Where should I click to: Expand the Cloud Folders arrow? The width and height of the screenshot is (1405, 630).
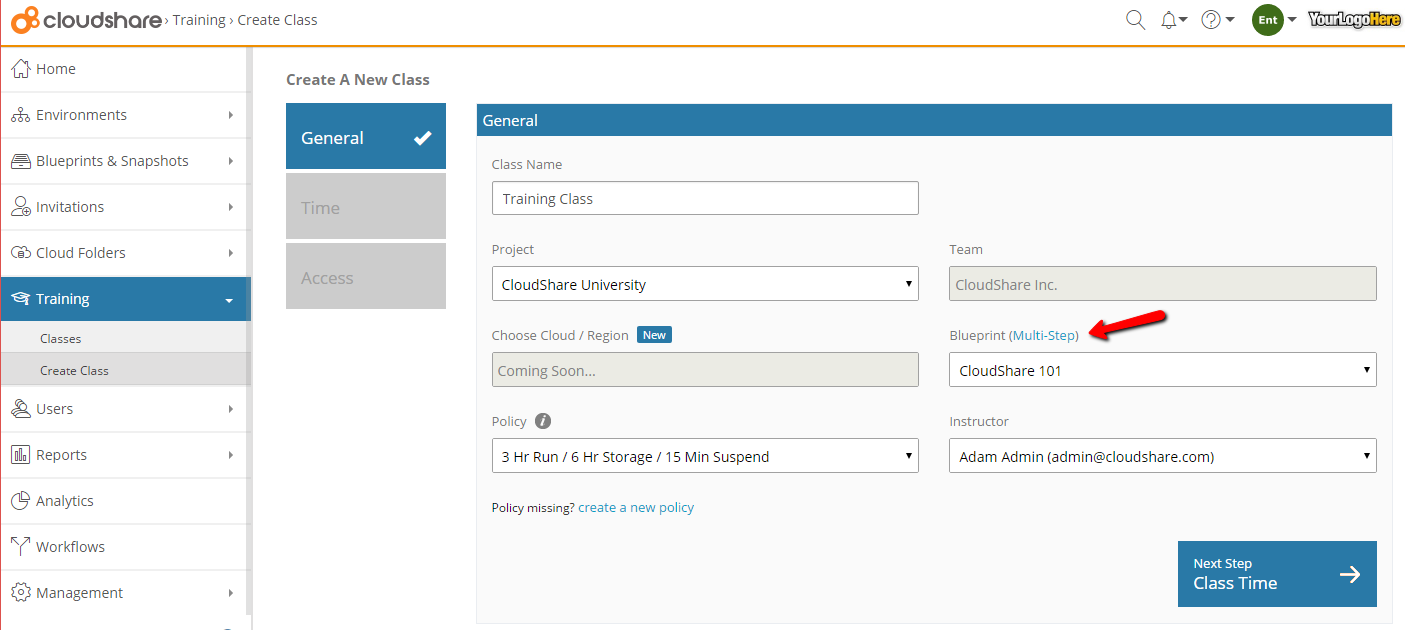(231, 253)
